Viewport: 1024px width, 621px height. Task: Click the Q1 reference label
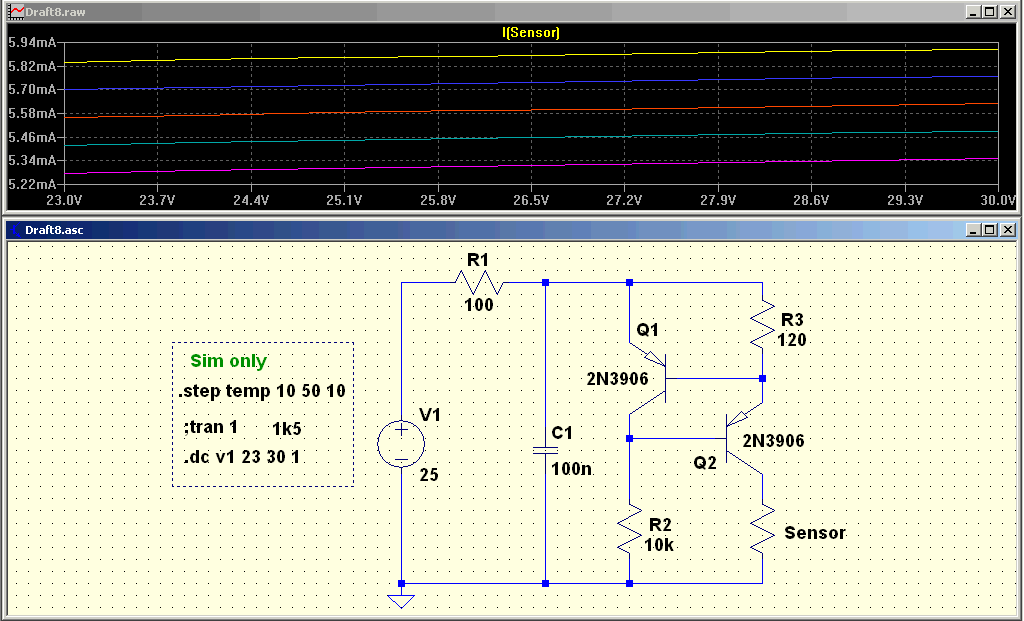coord(647,330)
